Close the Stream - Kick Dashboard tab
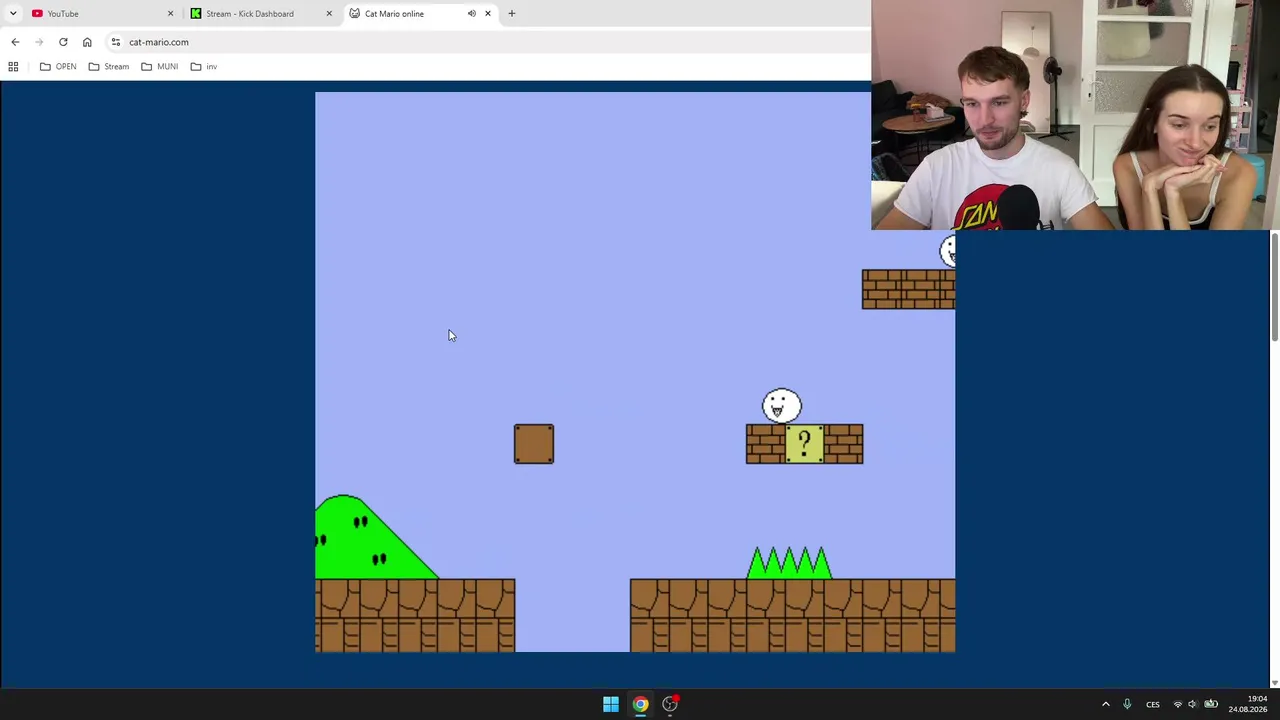This screenshot has width=1280, height=720. pyautogui.click(x=329, y=14)
